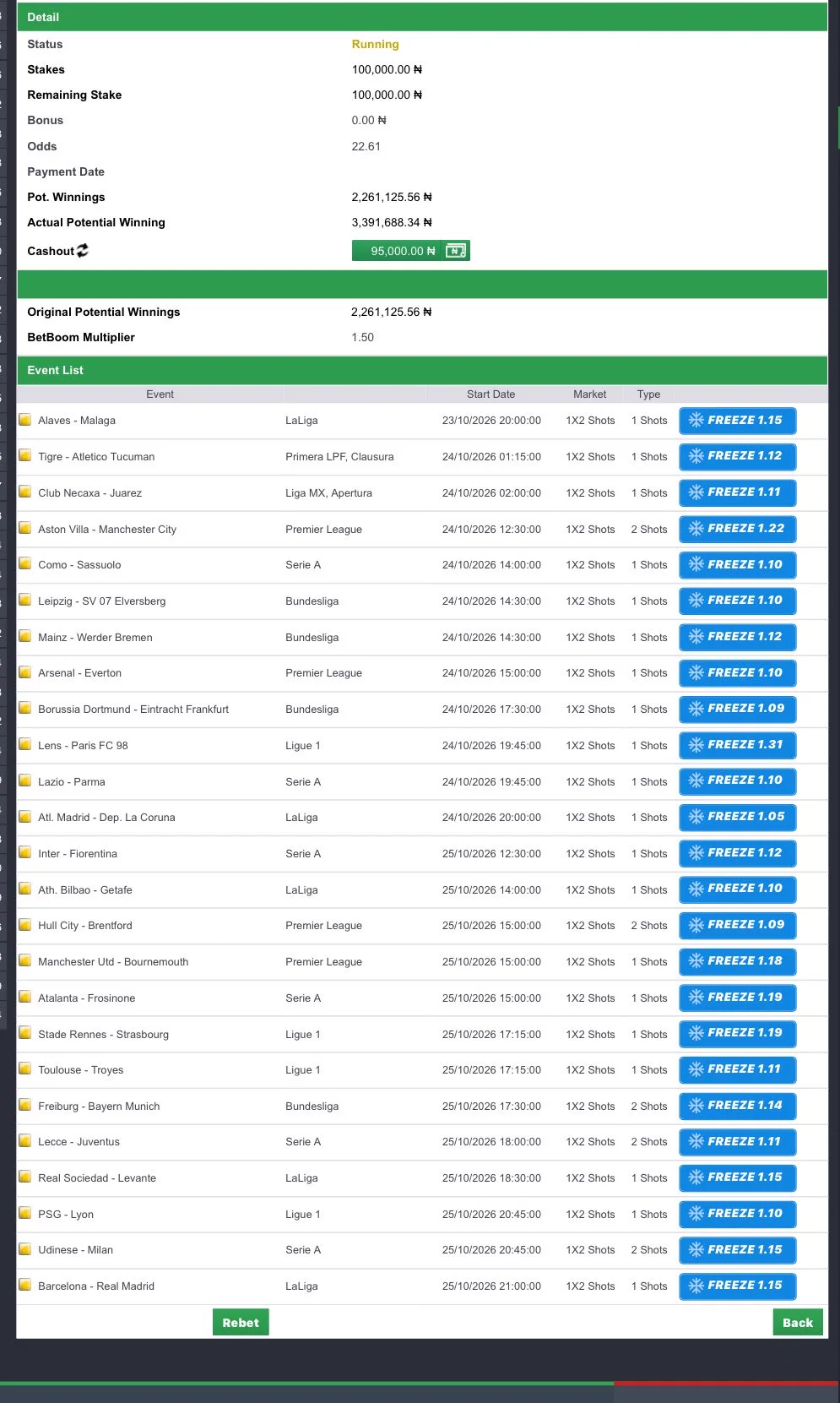840x1403 pixels.
Task: Click FREEZE 1.10 for Lazio - Parma
Action: (738, 780)
